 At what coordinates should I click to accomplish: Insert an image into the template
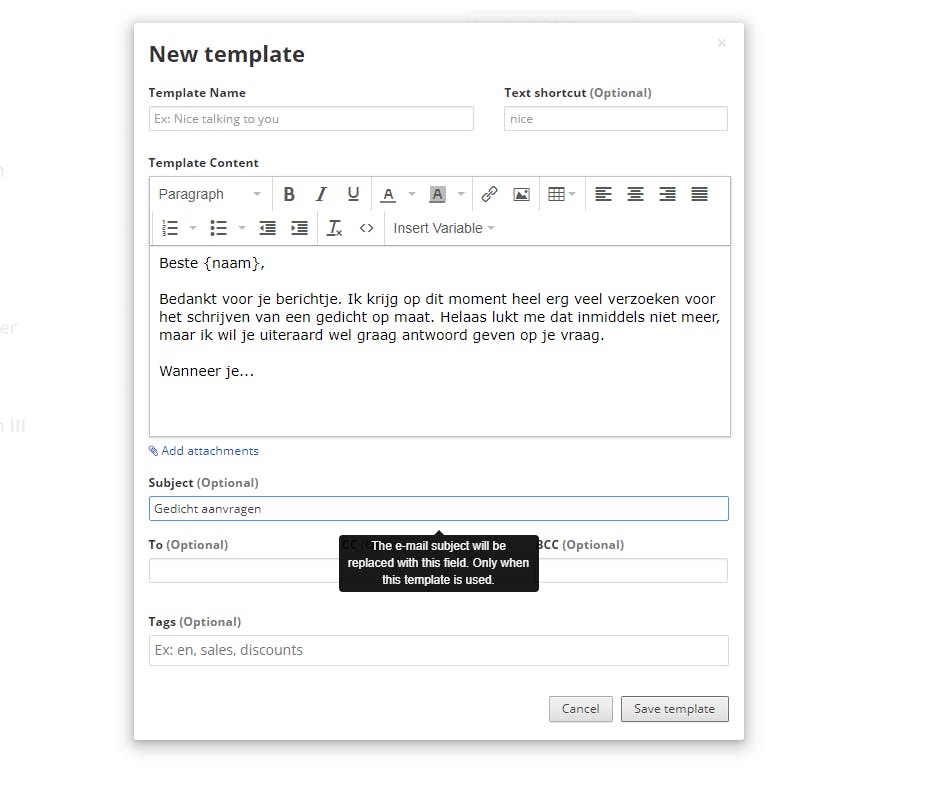(x=521, y=194)
